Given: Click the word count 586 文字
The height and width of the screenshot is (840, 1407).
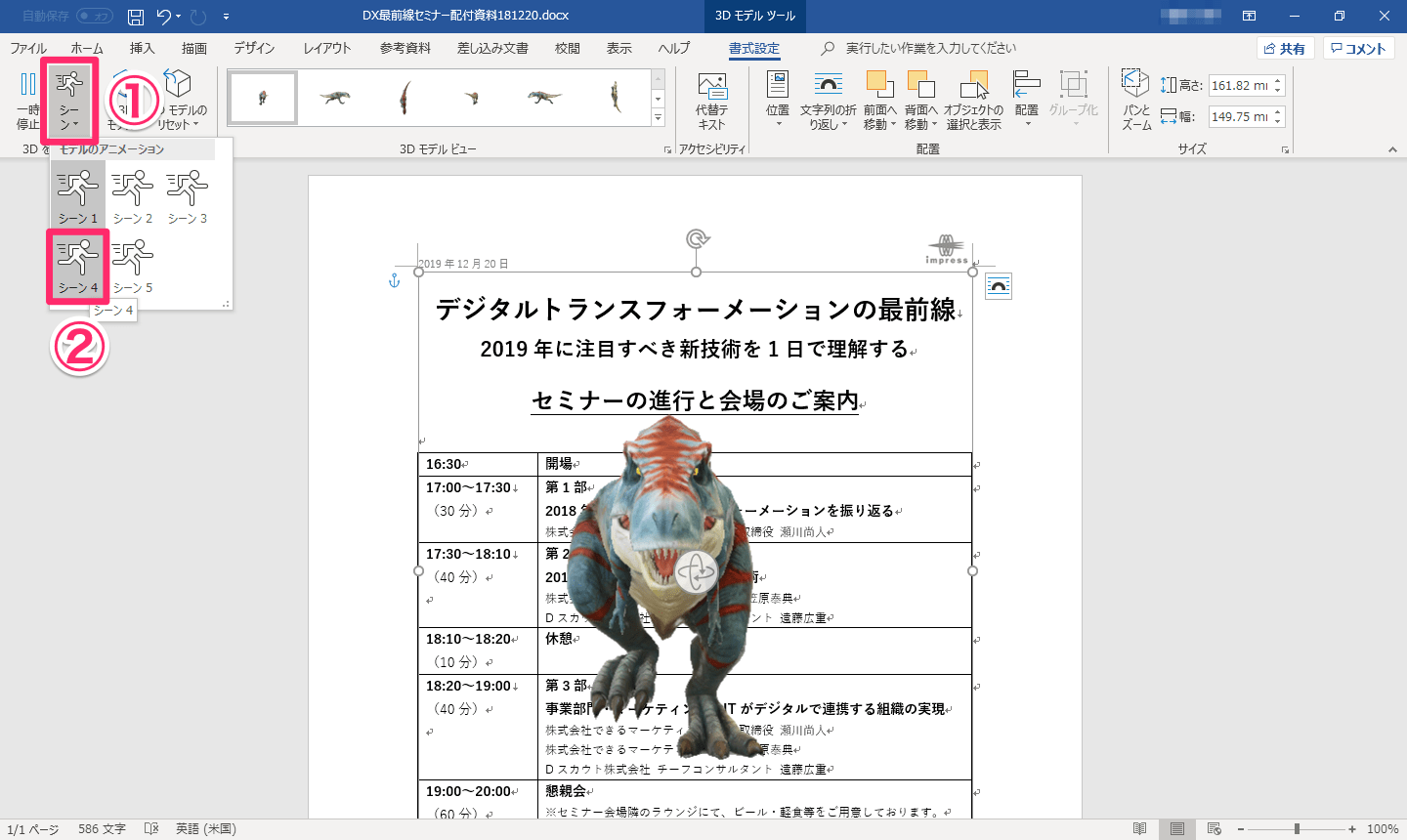Looking at the screenshot, I should pyautogui.click(x=102, y=829).
